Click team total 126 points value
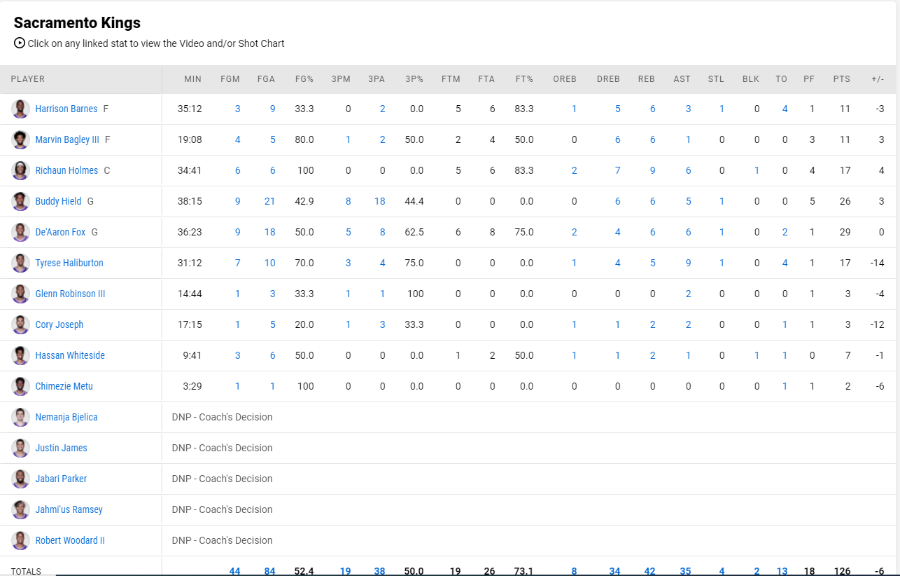This screenshot has height=576, width=900. pyautogui.click(x=842, y=571)
